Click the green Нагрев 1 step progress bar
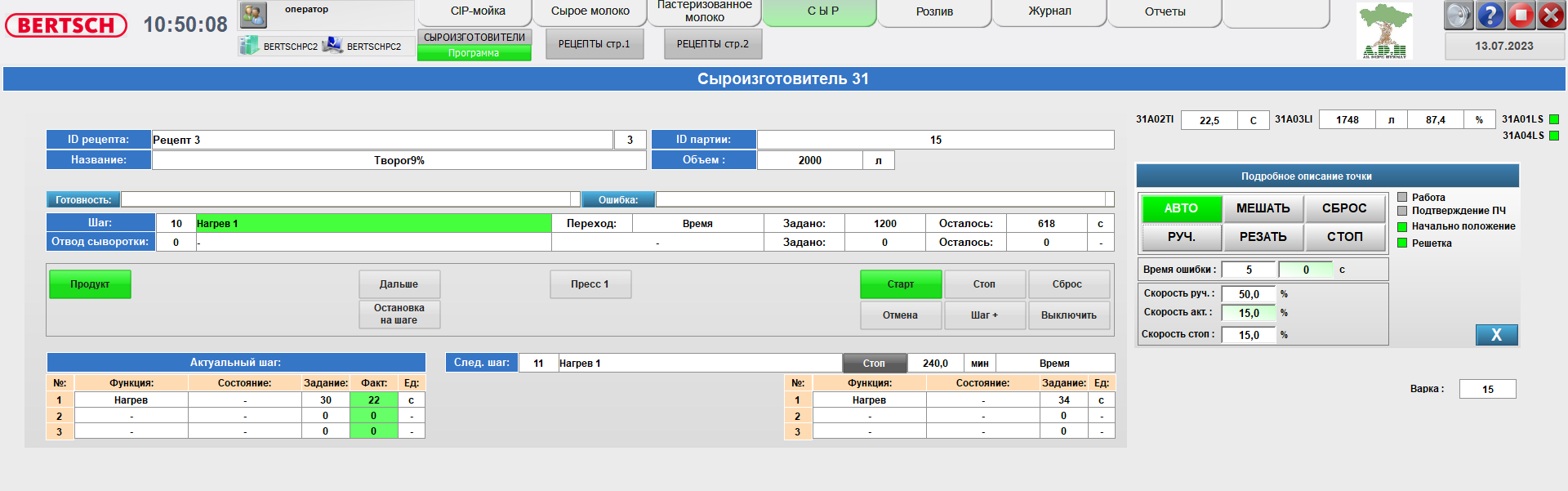 point(373,223)
